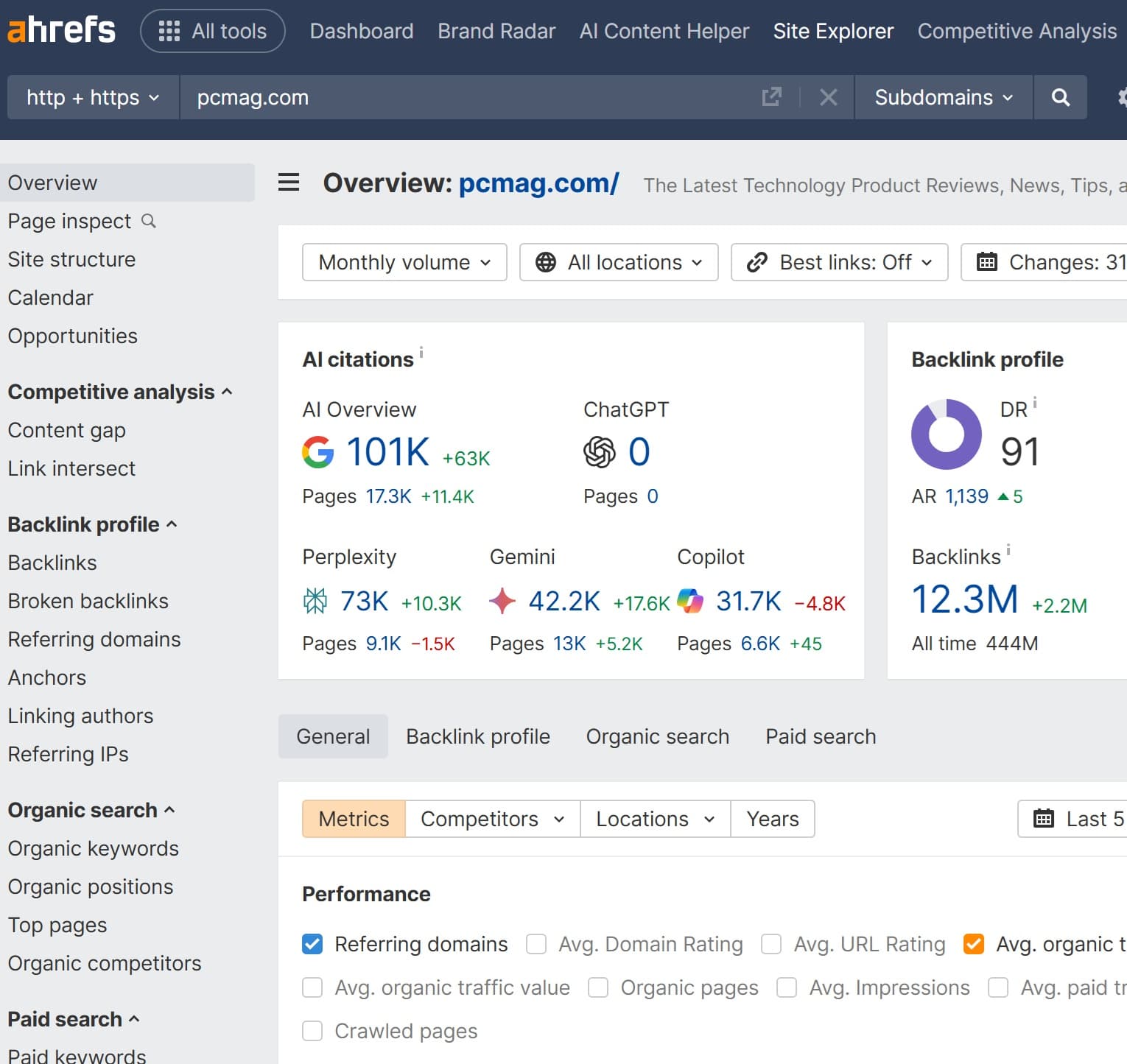The image size is (1127, 1064).
Task: Check the Crawled pages option
Action: [x=312, y=1031]
